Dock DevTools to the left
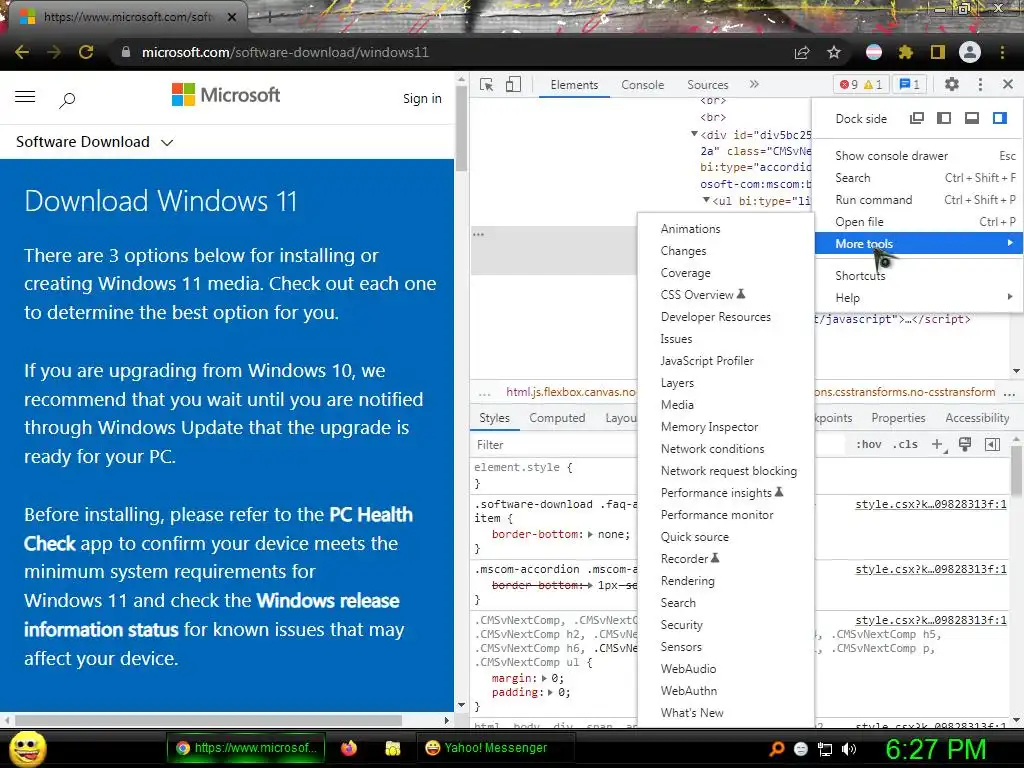This screenshot has height=768, width=1024. [x=944, y=118]
